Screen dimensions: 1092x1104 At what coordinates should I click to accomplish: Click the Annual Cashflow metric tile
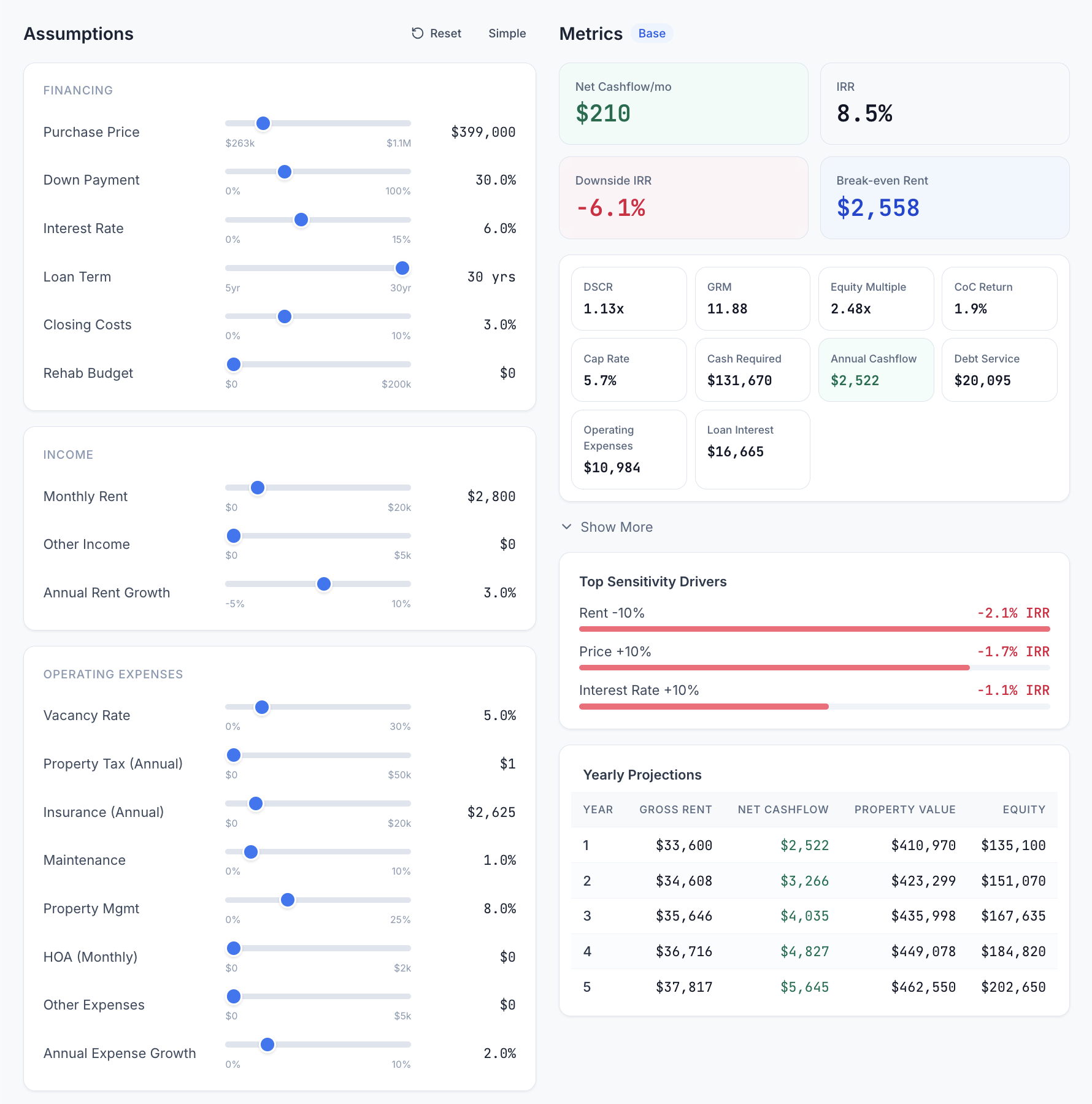(876, 370)
